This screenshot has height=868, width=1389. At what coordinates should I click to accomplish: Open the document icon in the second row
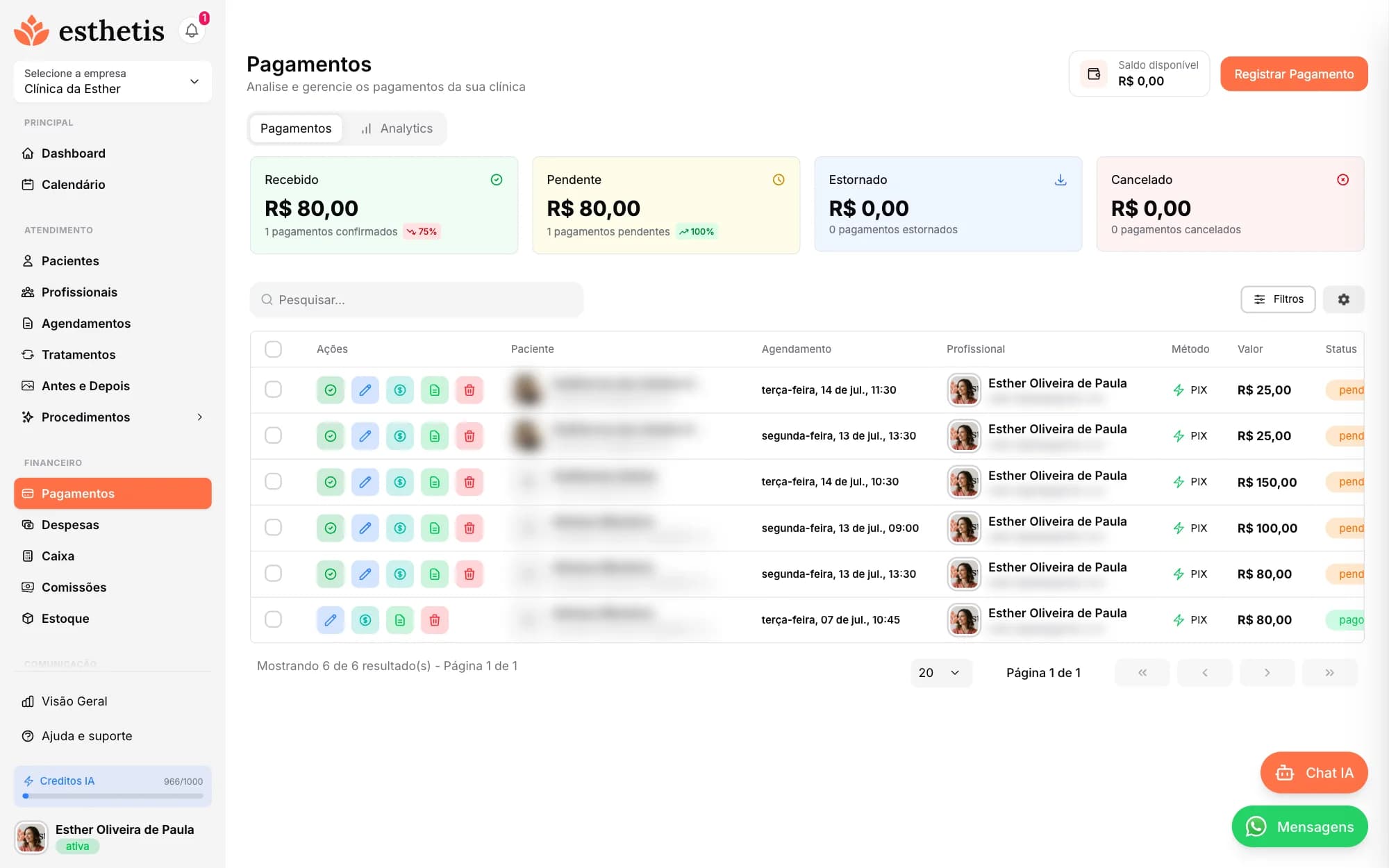pos(435,436)
